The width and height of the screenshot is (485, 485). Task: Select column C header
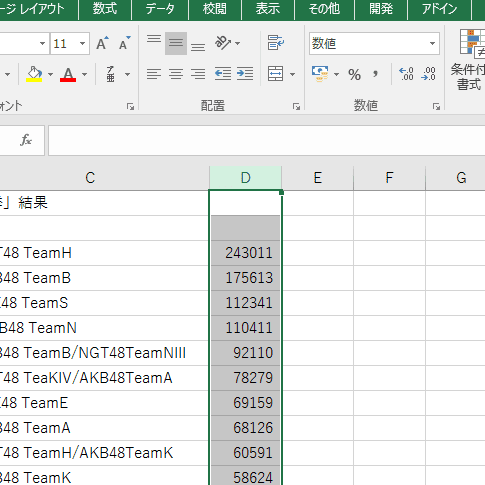click(x=104, y=178)
